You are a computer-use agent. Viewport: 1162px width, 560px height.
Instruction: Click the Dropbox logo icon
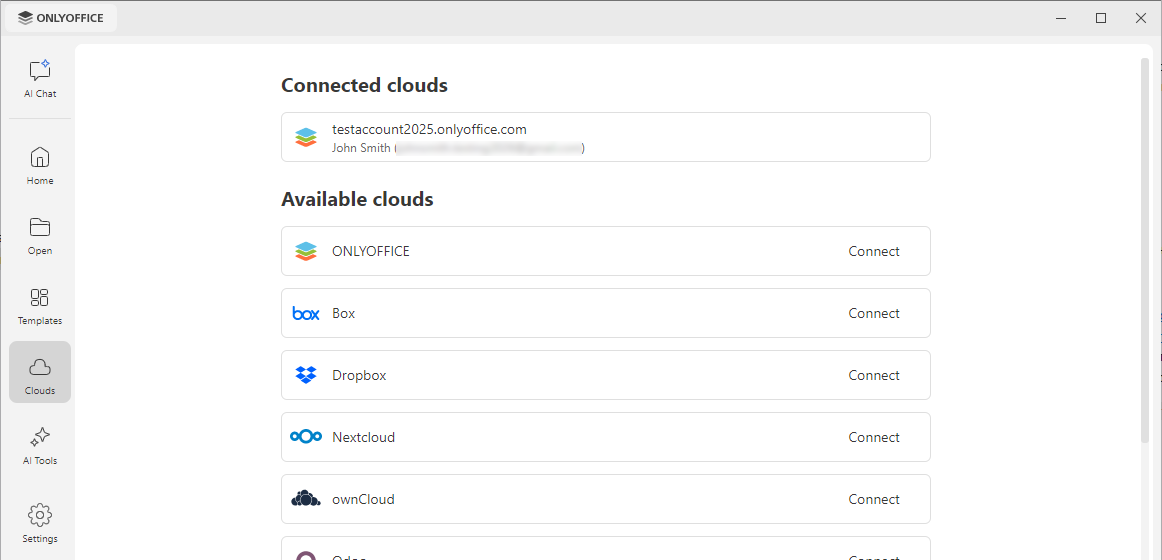305,376
